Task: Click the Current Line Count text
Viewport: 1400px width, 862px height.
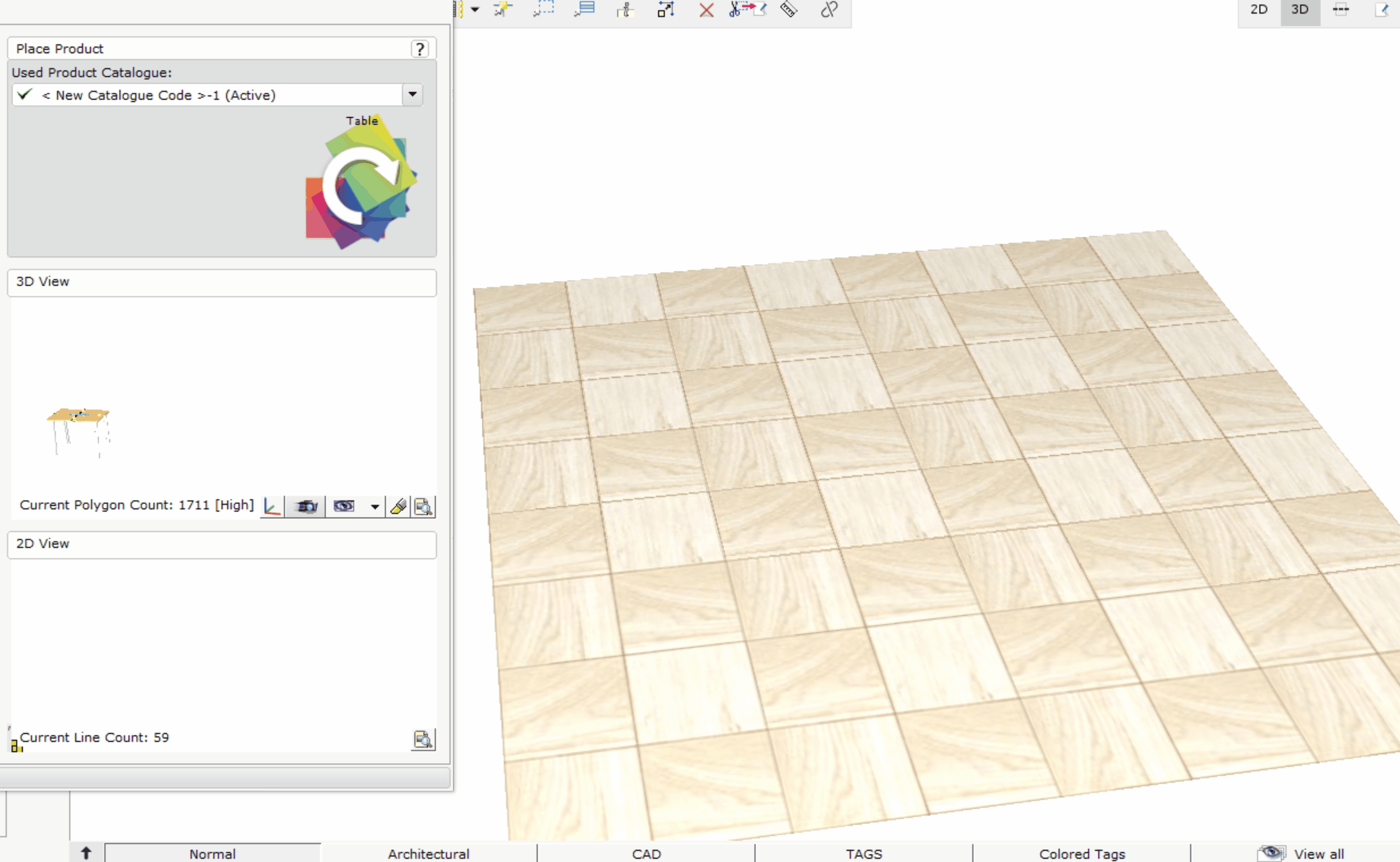Action: (x=94, y=738)
